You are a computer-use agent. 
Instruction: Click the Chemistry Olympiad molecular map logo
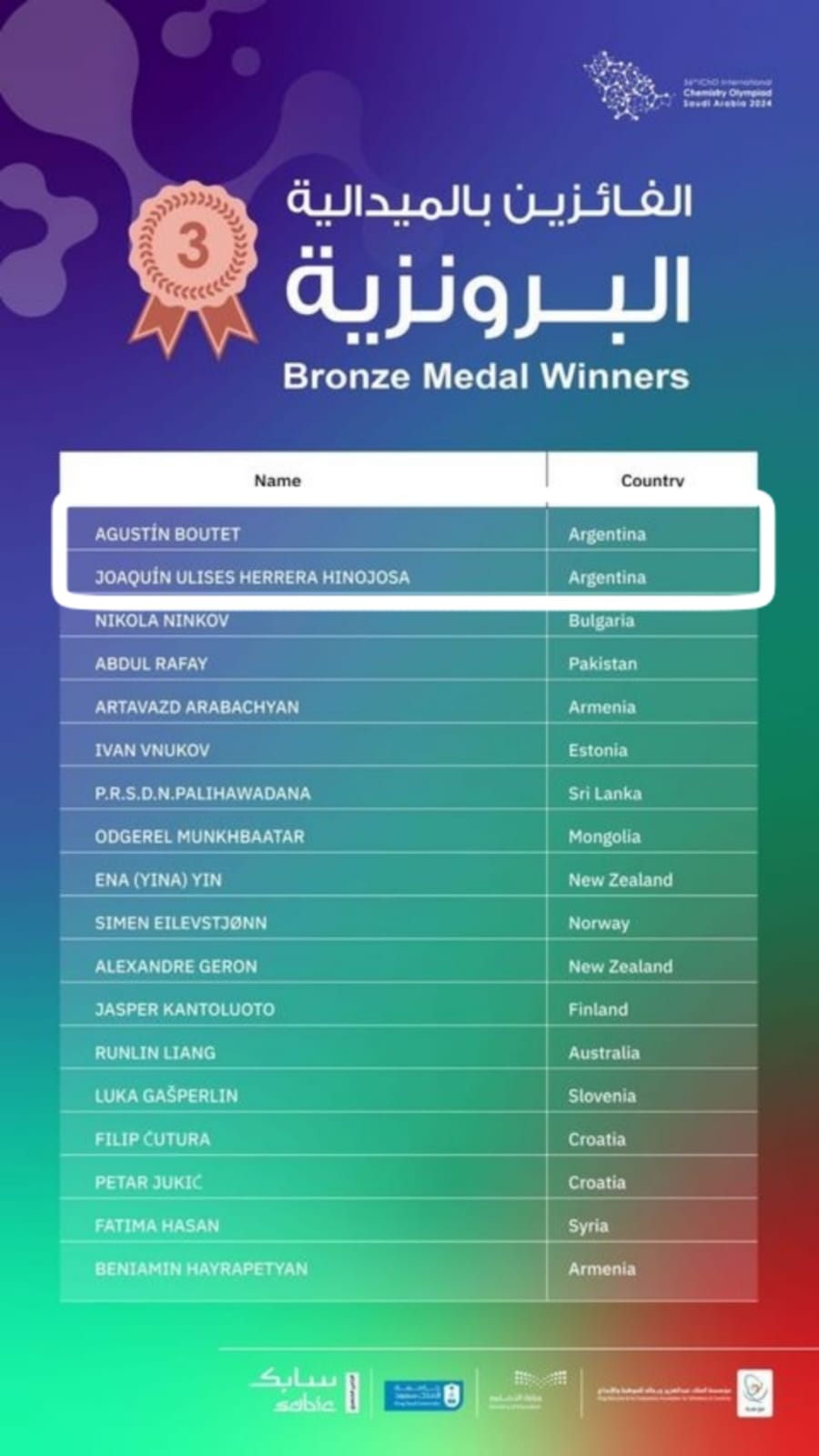click(x=628, y=87)
